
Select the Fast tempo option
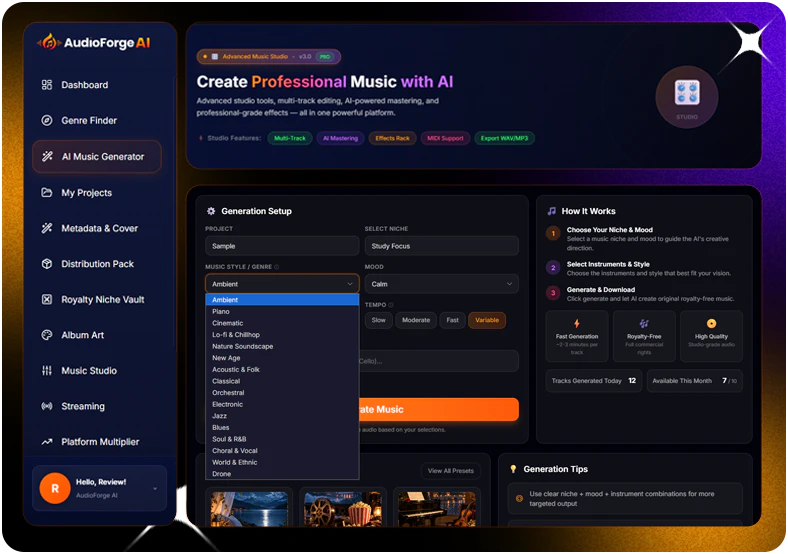point(452,320)
